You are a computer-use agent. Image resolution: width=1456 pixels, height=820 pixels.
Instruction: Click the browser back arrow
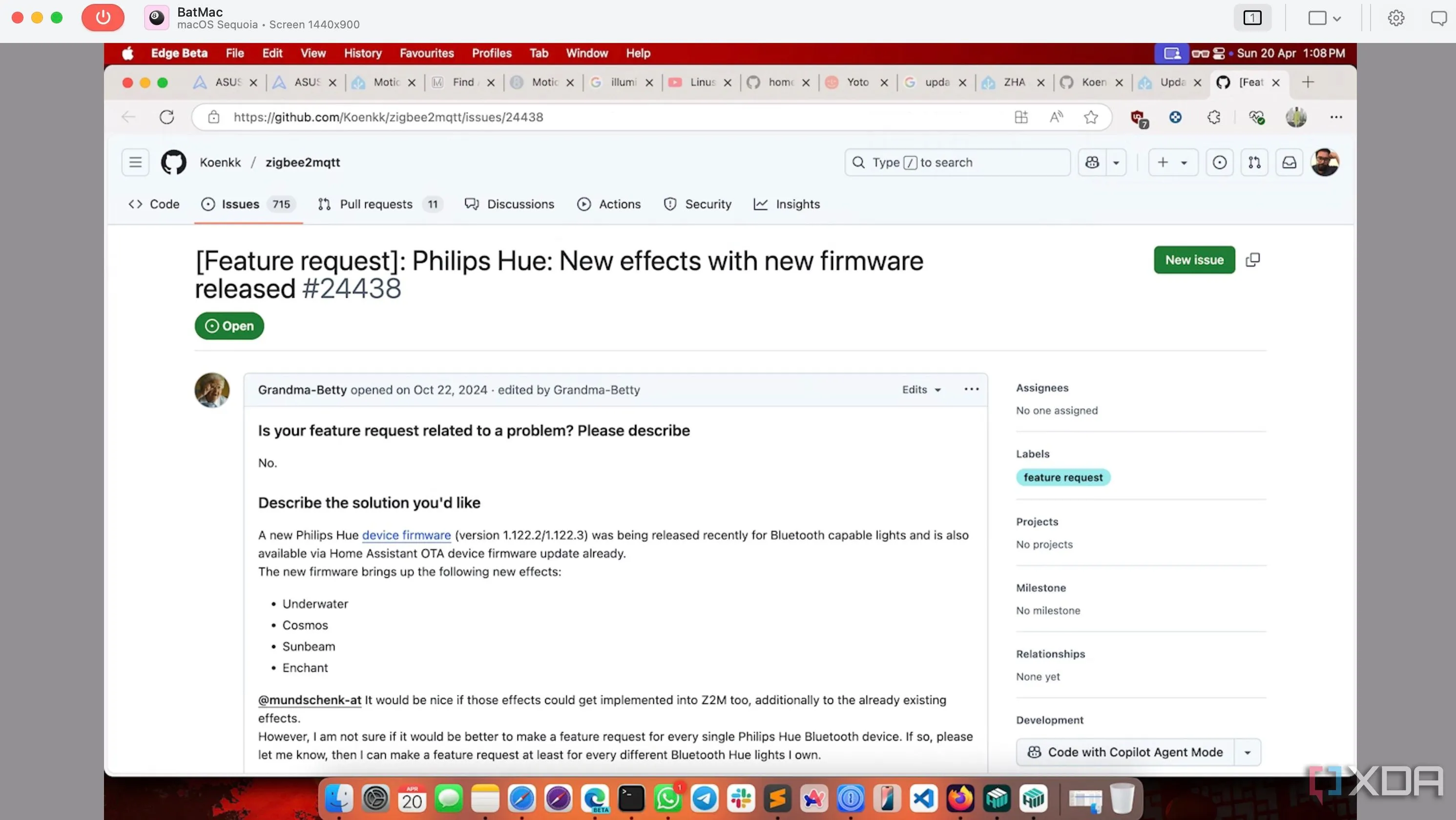[129, 117]
